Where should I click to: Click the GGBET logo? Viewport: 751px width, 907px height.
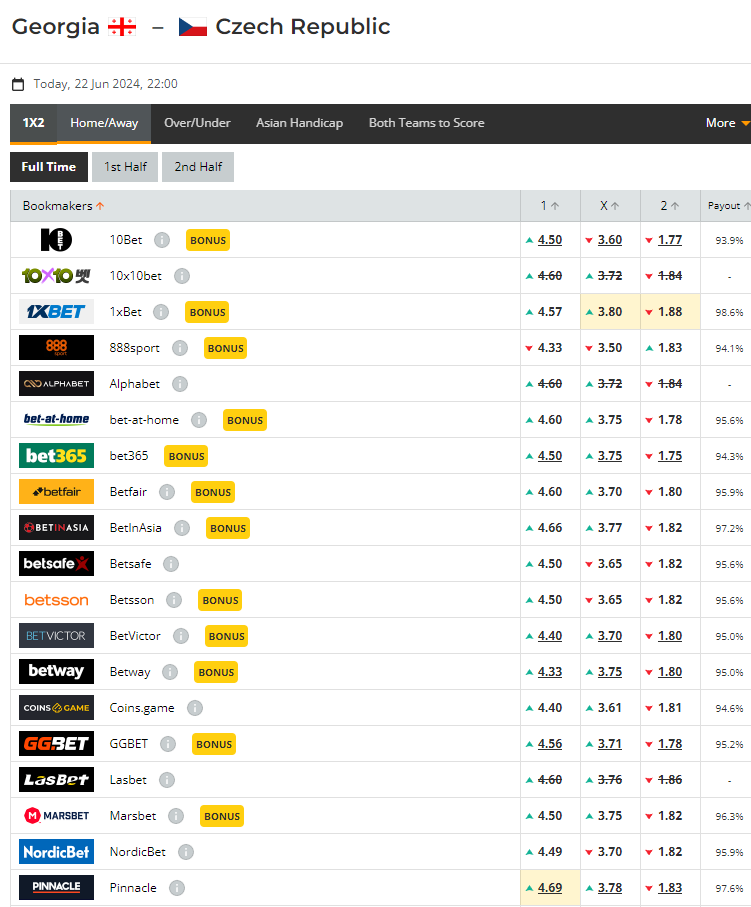click(x=56, y=744)
